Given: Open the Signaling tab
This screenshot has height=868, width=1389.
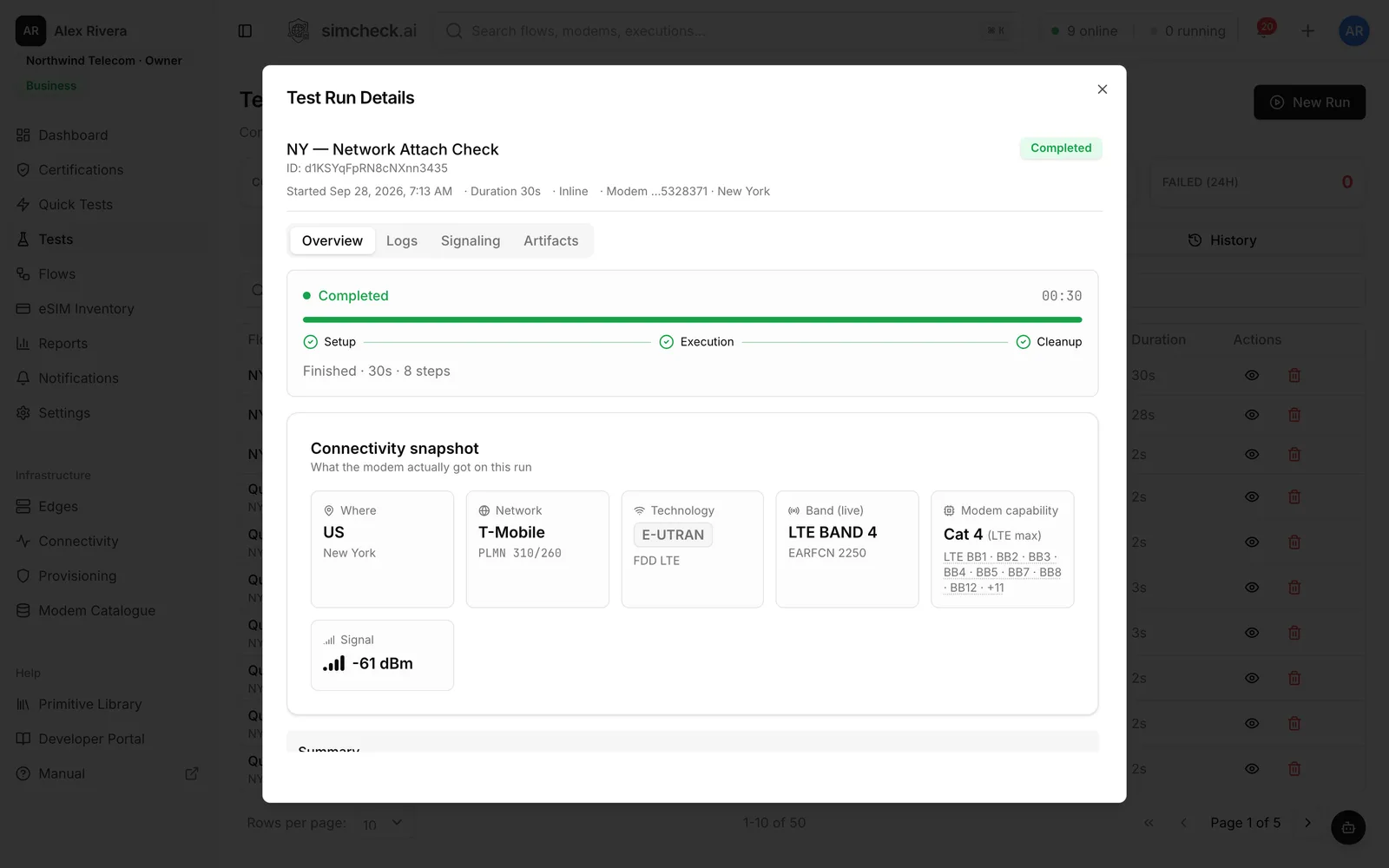Looking at the screenshot, I should [x=471, y=240].
